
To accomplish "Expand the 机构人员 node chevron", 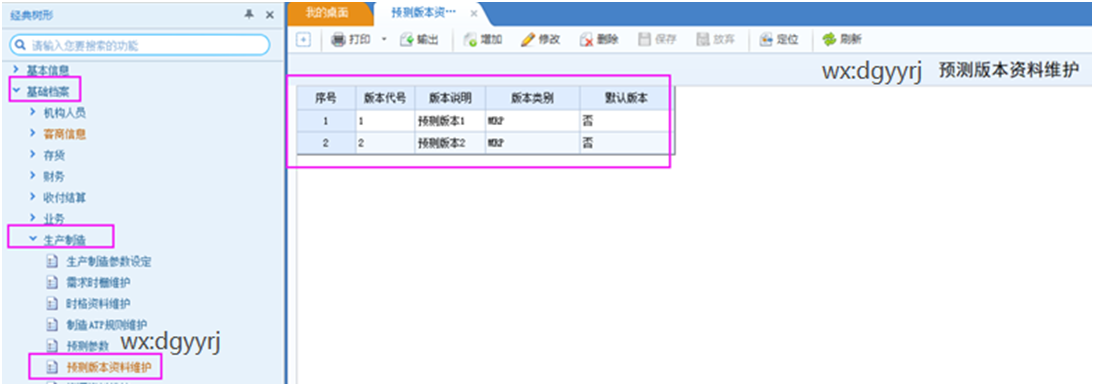I will click(x=32, y=112).
